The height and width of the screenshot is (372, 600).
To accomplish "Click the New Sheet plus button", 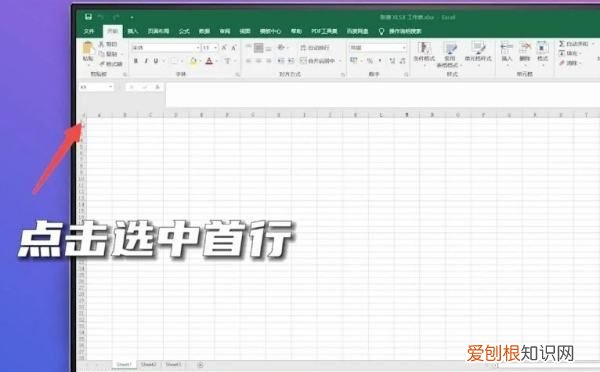I will pyautogui.click(x=200, y=365).
